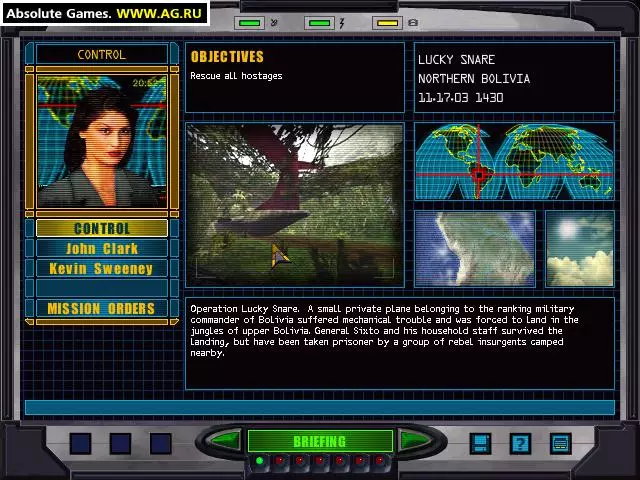
Task: Click the link status icon beside first green light
Action: pos(274,23)
